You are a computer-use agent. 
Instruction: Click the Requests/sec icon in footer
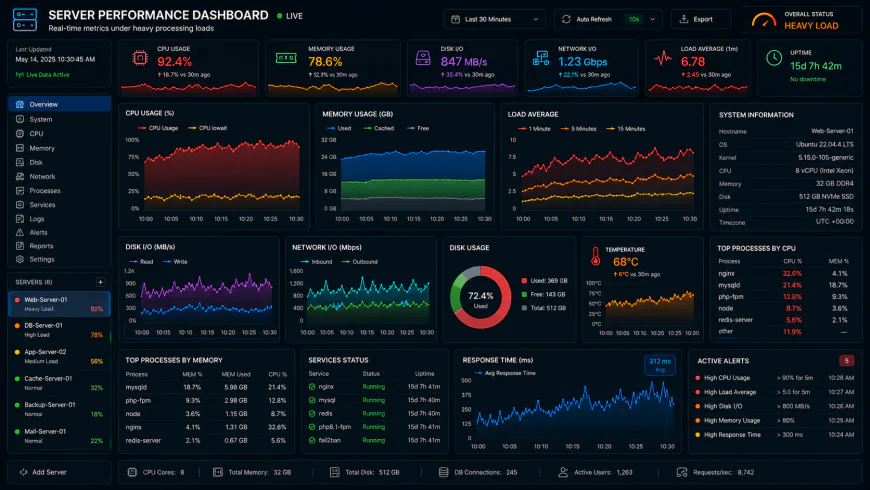[x=682, y=472]
